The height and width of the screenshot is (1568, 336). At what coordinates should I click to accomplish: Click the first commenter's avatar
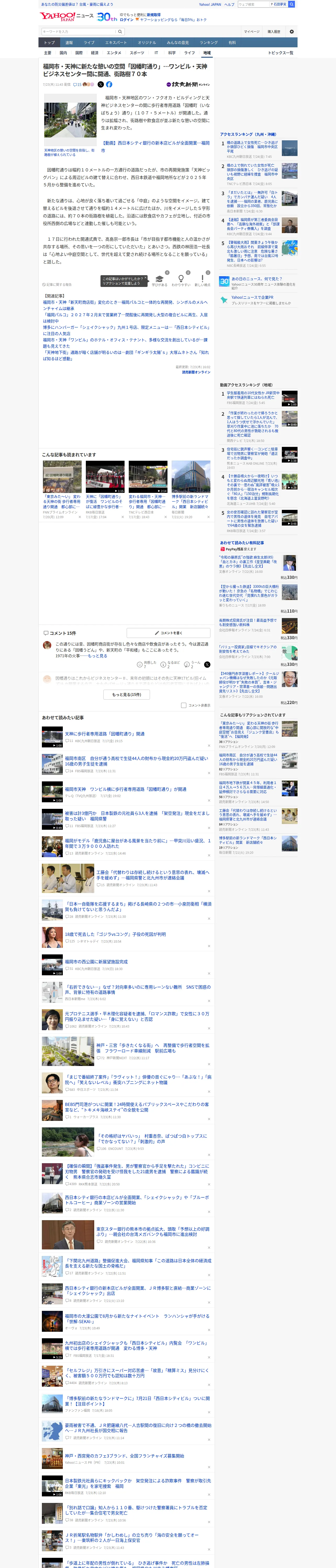(47, 645)
